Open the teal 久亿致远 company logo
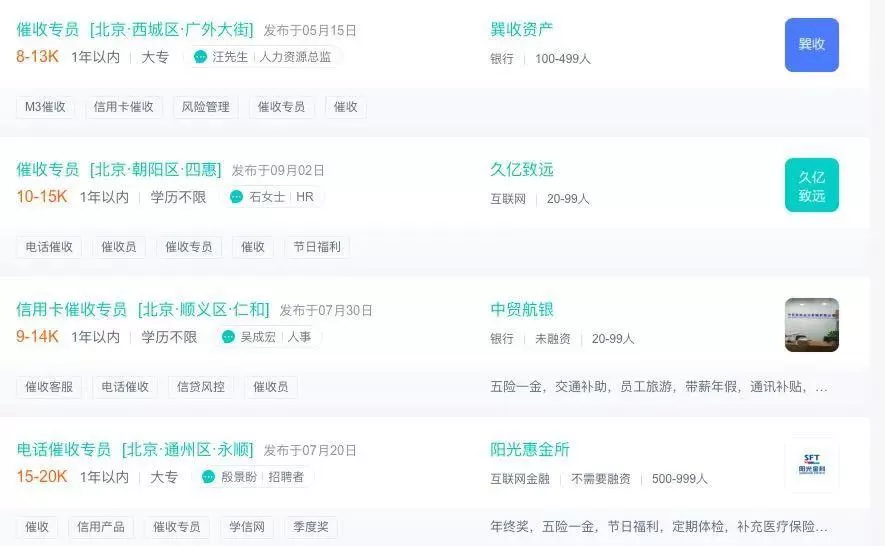This screenshot has height=546, width=885. 812,185
